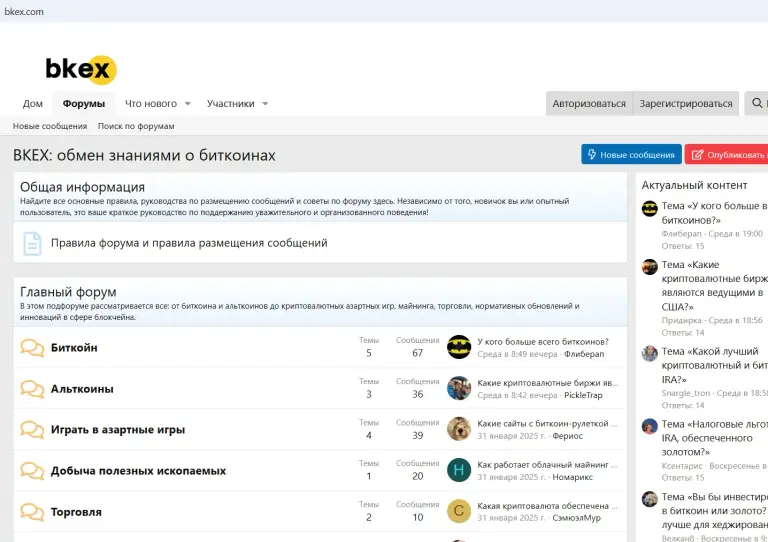Click dog avatar in gambling forum row
The image size is (768, 542).
point(459,429)
